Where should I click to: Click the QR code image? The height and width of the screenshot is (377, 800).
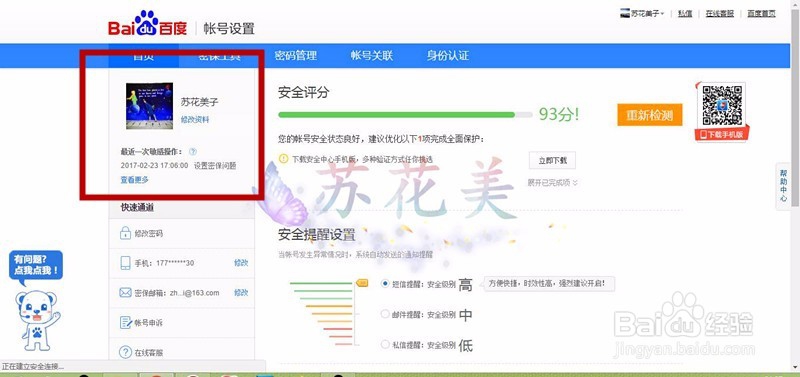pos(721,106)
